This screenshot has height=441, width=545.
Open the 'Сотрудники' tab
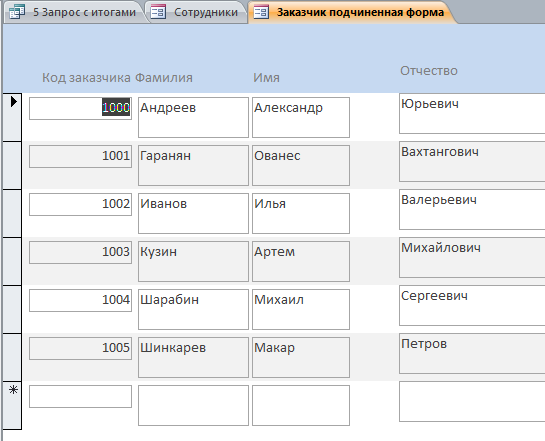point(196,12)
